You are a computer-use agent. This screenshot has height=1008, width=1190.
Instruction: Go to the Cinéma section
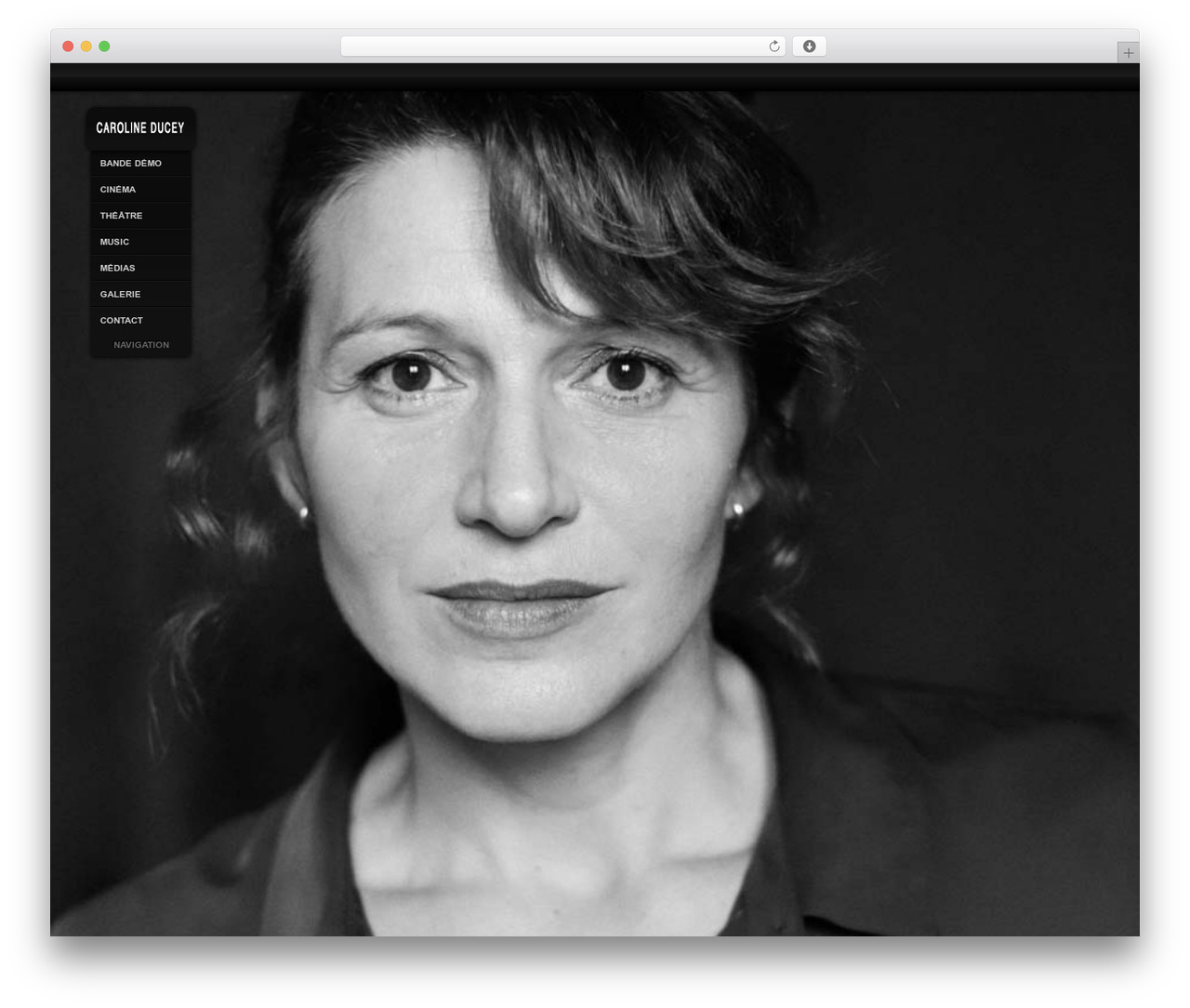coord(140,189)
